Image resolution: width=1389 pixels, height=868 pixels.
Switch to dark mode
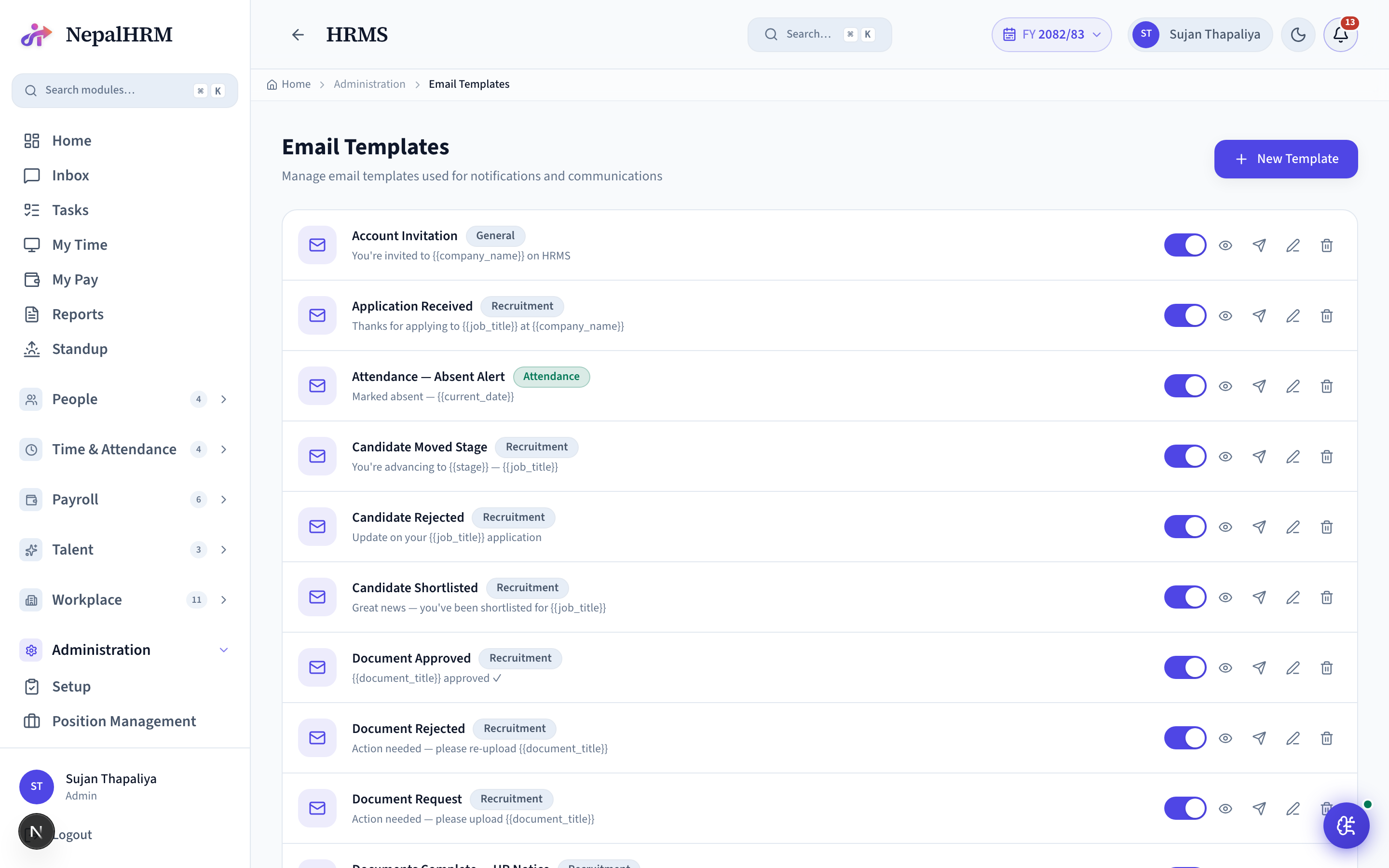1298,34
